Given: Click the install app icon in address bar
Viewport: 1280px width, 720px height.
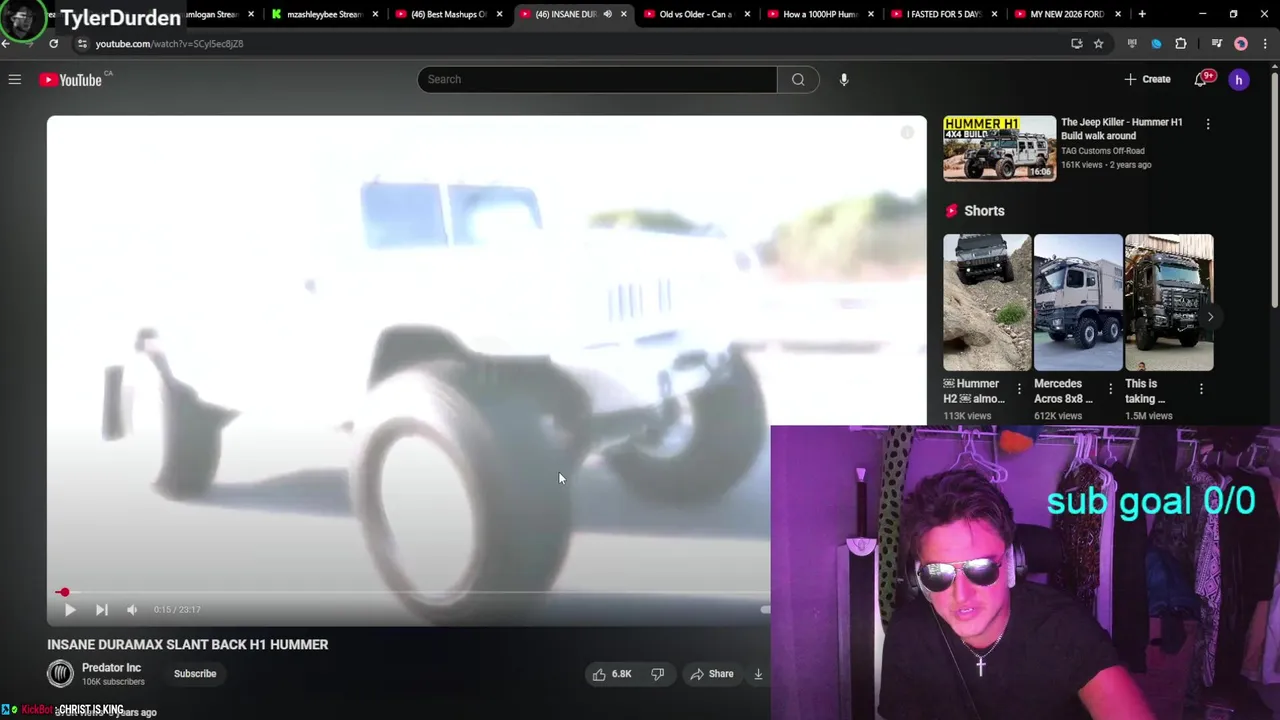Looking at the screenshot, I should coord(1076,43).
